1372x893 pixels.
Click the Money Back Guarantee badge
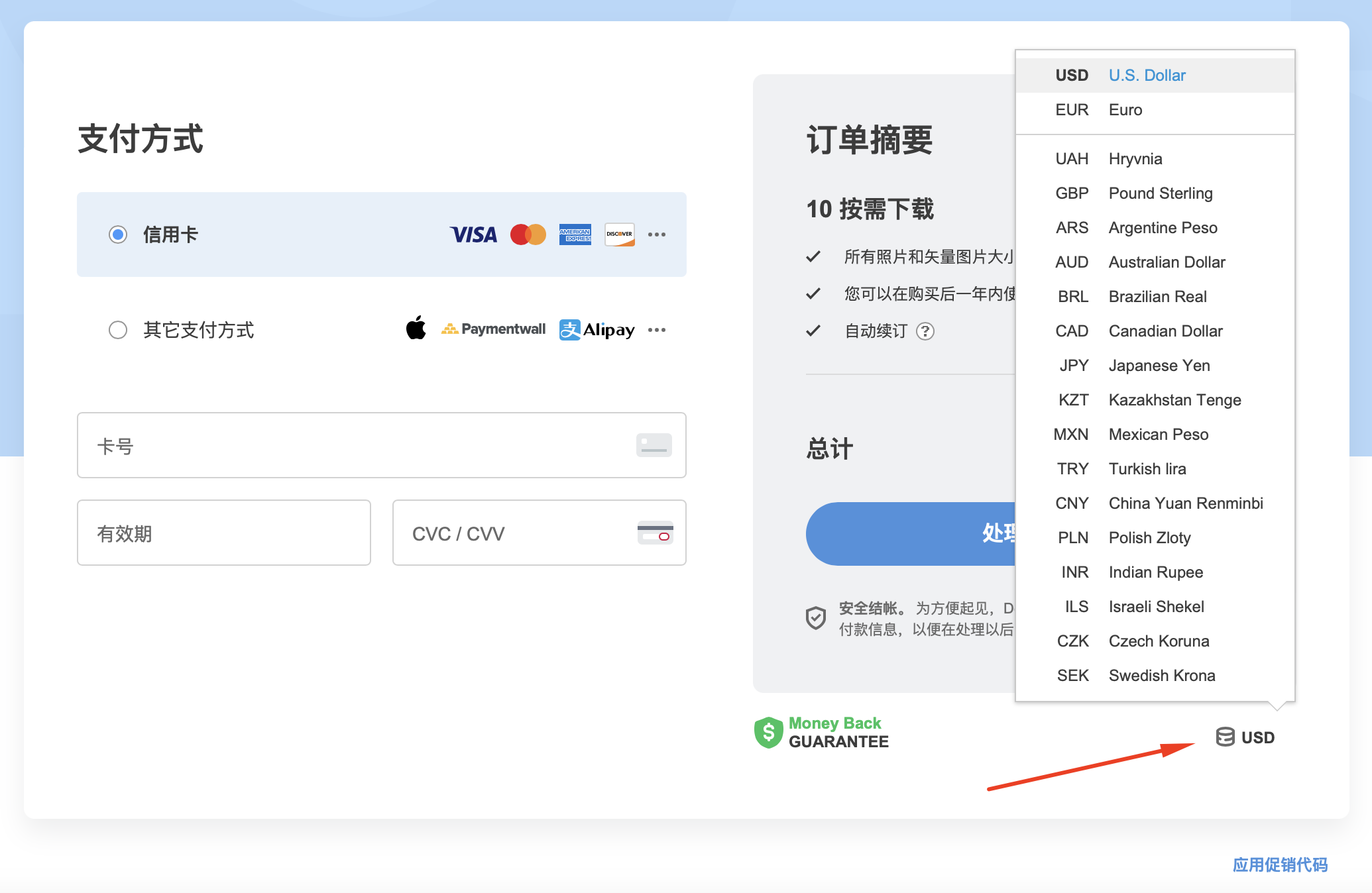(x=822, y=731)
